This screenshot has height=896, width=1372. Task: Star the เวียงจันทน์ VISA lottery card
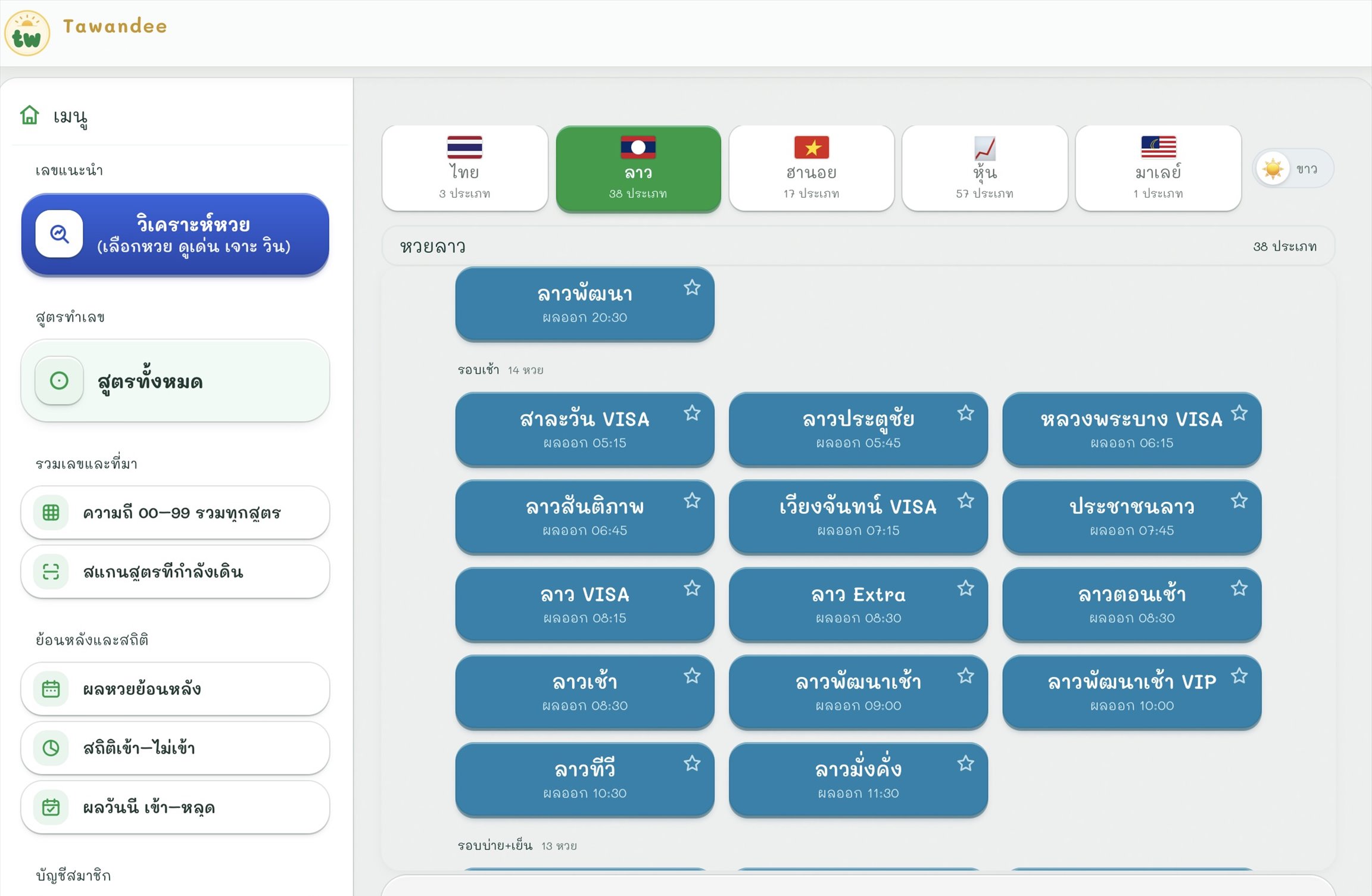pos(966,501)
